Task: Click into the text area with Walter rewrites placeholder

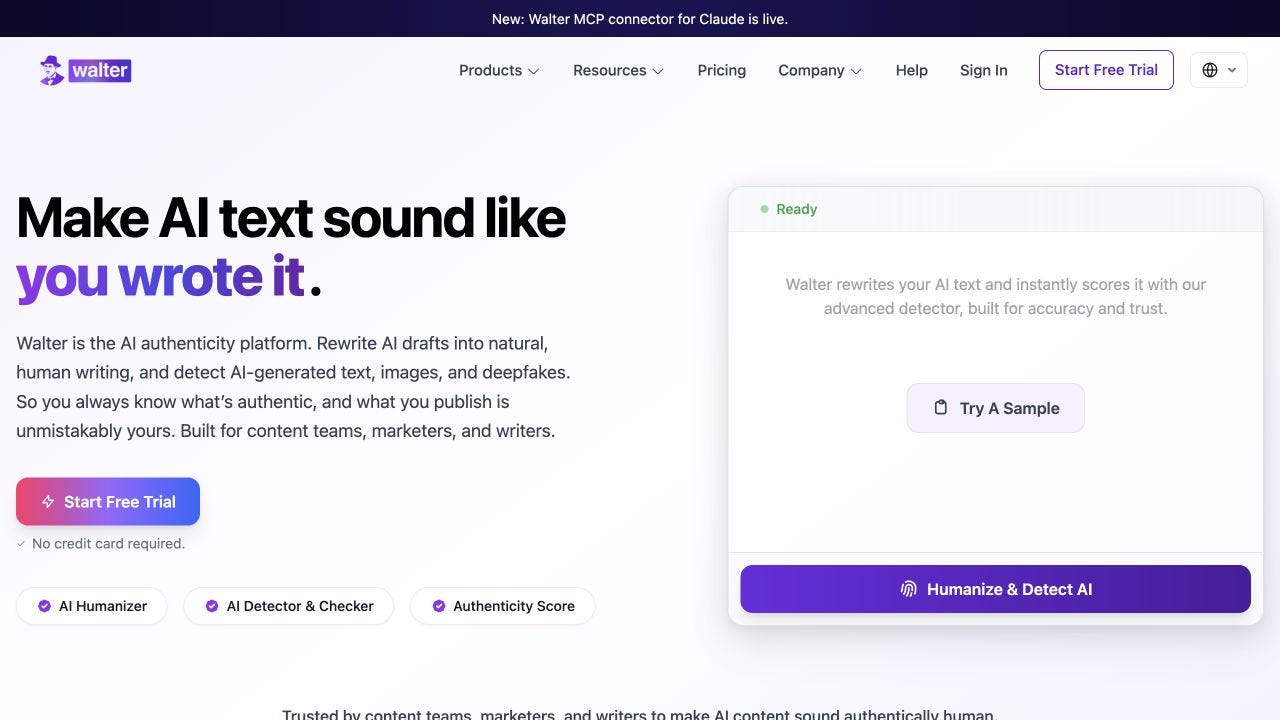Action: [995, 392]
